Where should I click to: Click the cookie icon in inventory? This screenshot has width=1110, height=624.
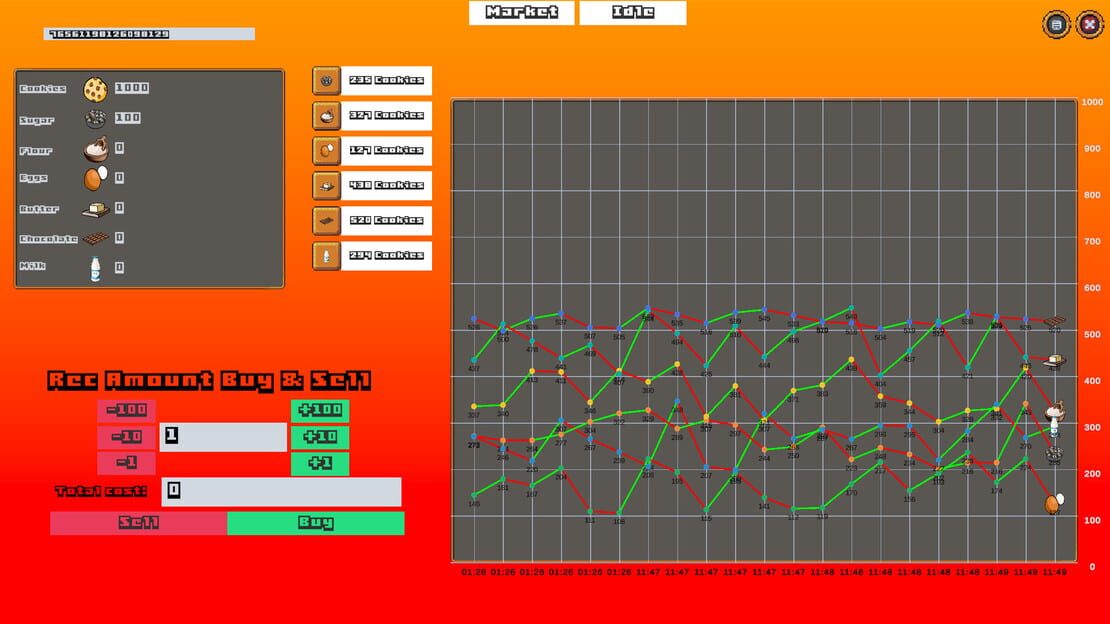(x=95, y=89)
